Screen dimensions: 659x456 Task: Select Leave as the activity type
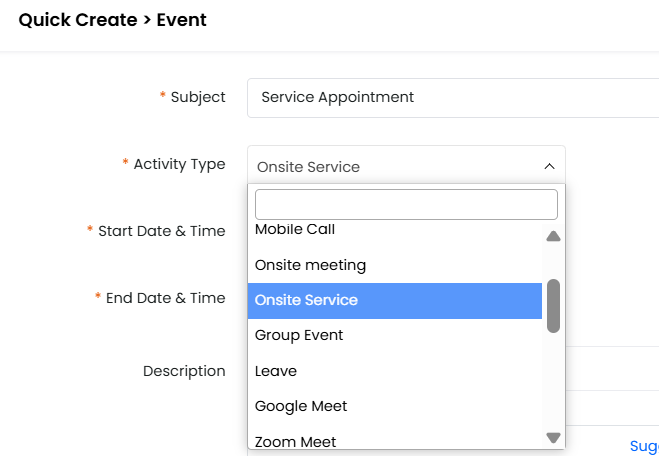(276, 371)
